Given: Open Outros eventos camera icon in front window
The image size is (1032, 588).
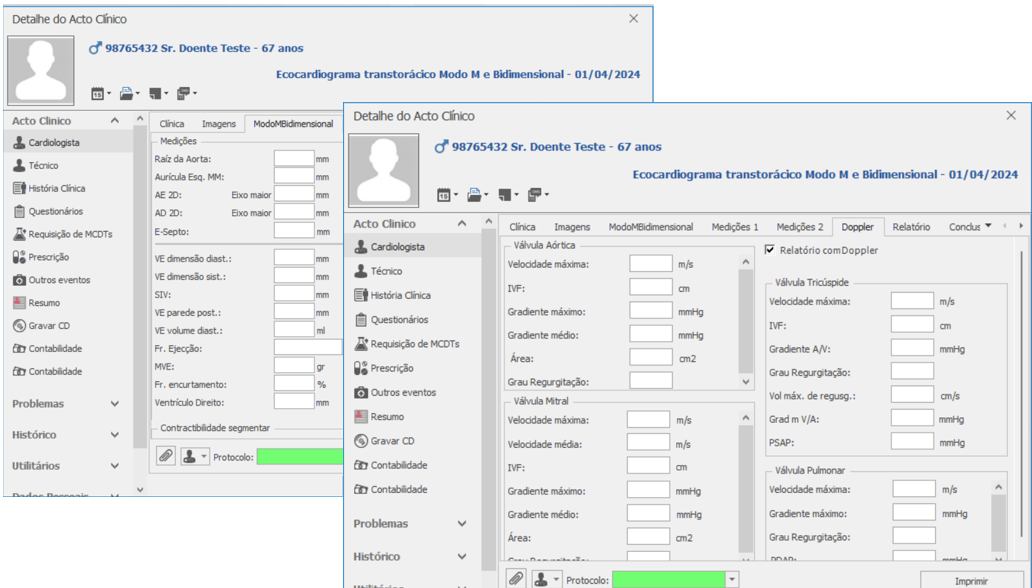Looking at the screenshot, I should coord(361,393).
